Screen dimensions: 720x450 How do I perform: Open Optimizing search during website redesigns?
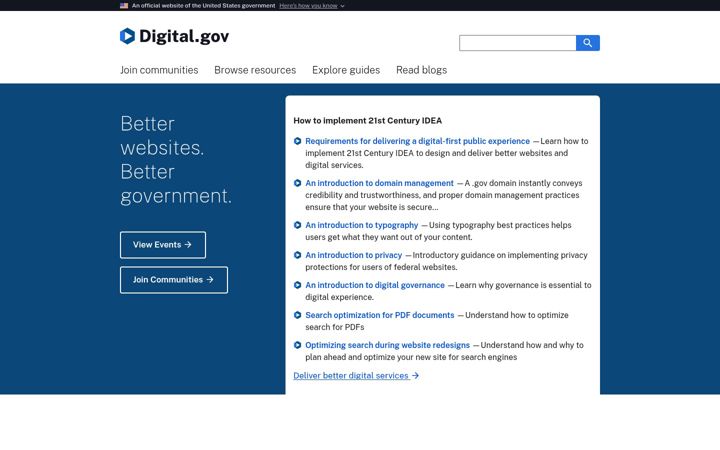[388, 345]
